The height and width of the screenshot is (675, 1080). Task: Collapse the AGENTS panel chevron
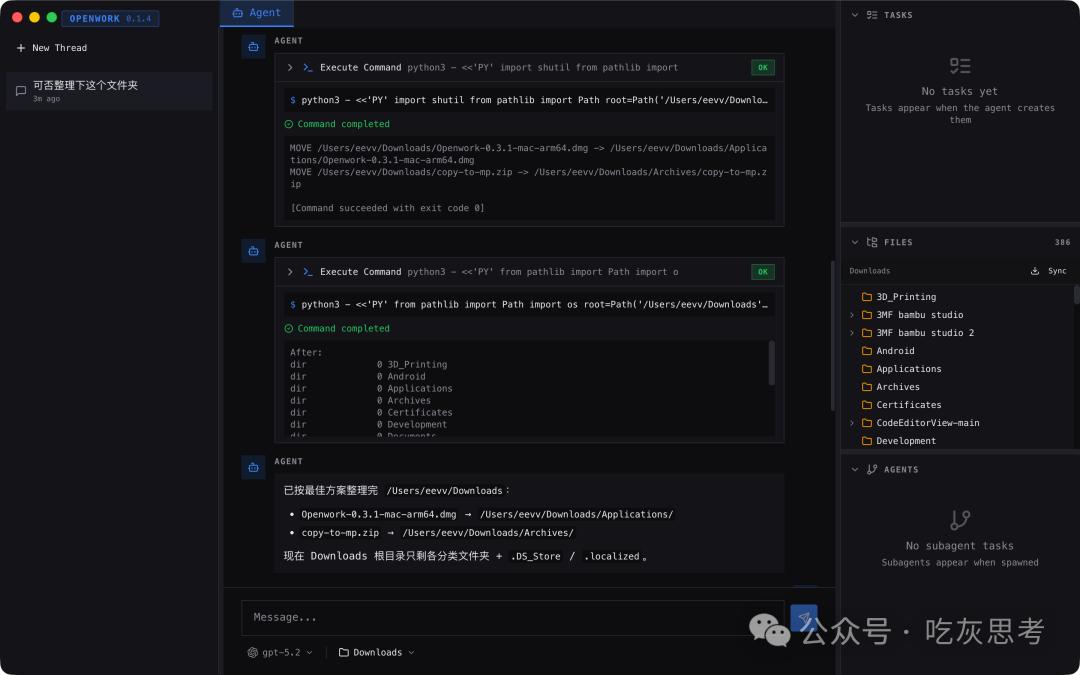855,470
